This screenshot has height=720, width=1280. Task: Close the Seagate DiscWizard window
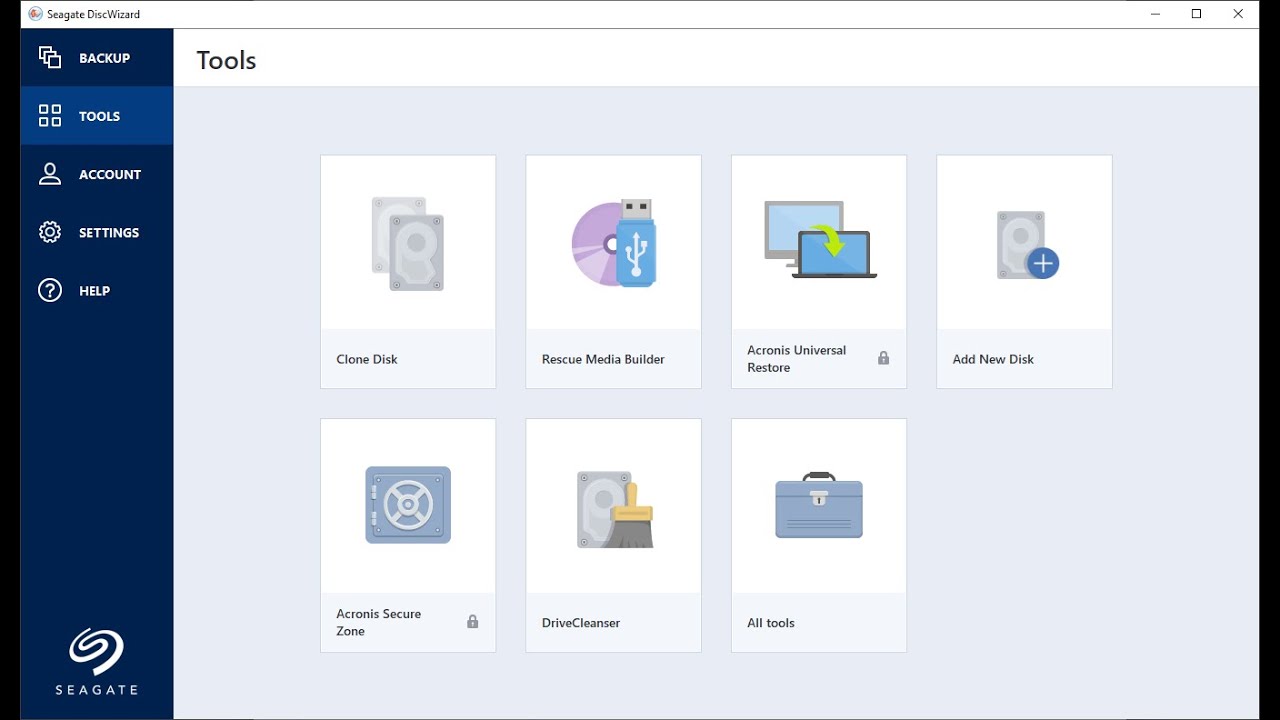(1238, 14)
